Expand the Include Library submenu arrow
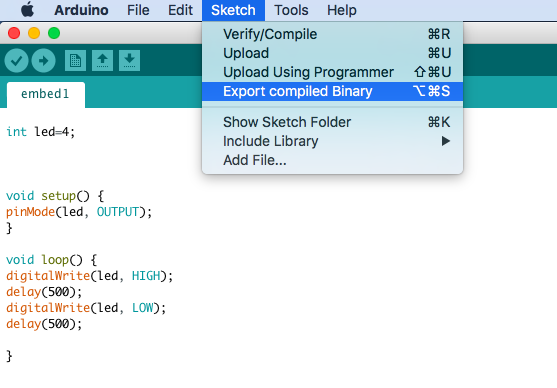 (x=446, y=141)
